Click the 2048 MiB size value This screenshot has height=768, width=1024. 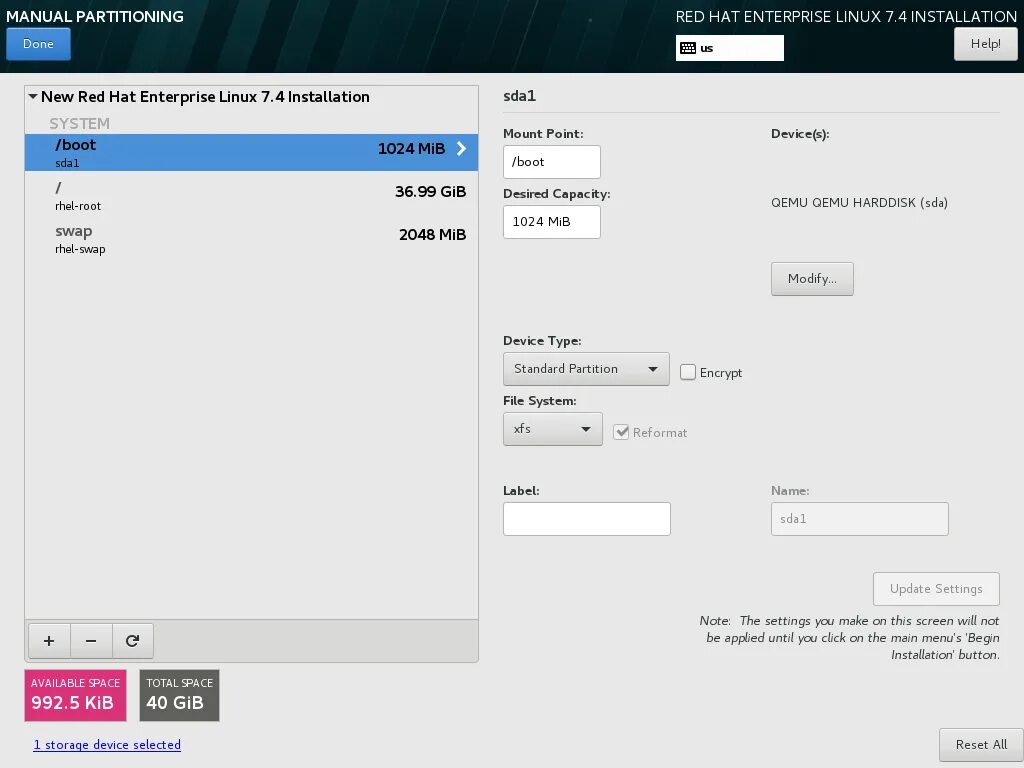[x=432, y=234]
